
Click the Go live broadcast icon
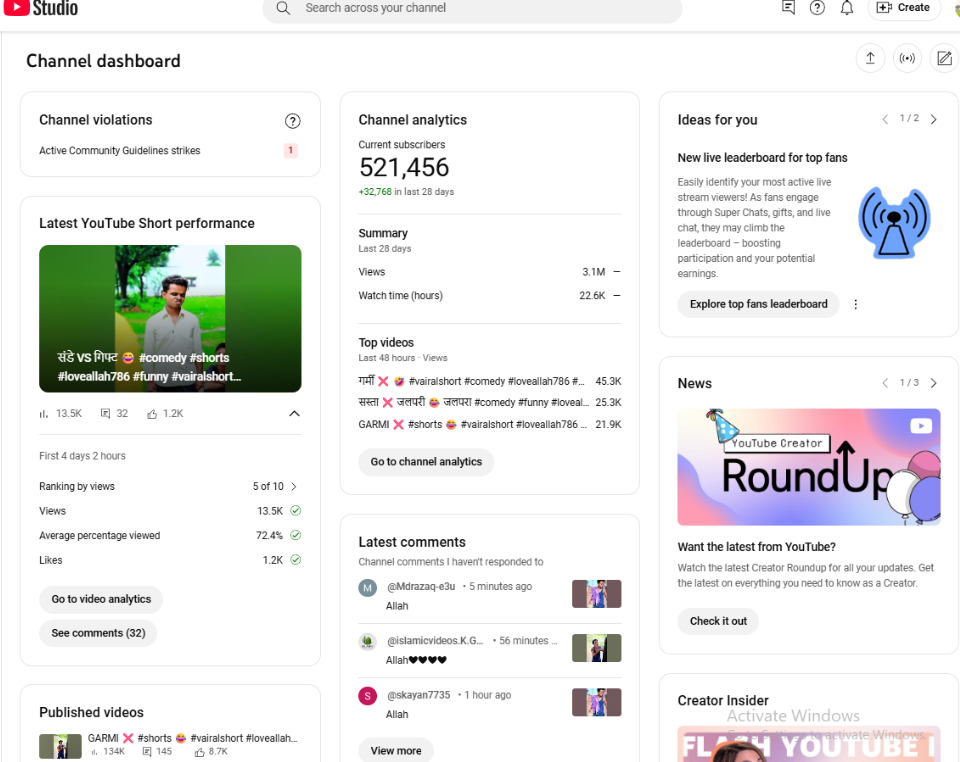907,59
